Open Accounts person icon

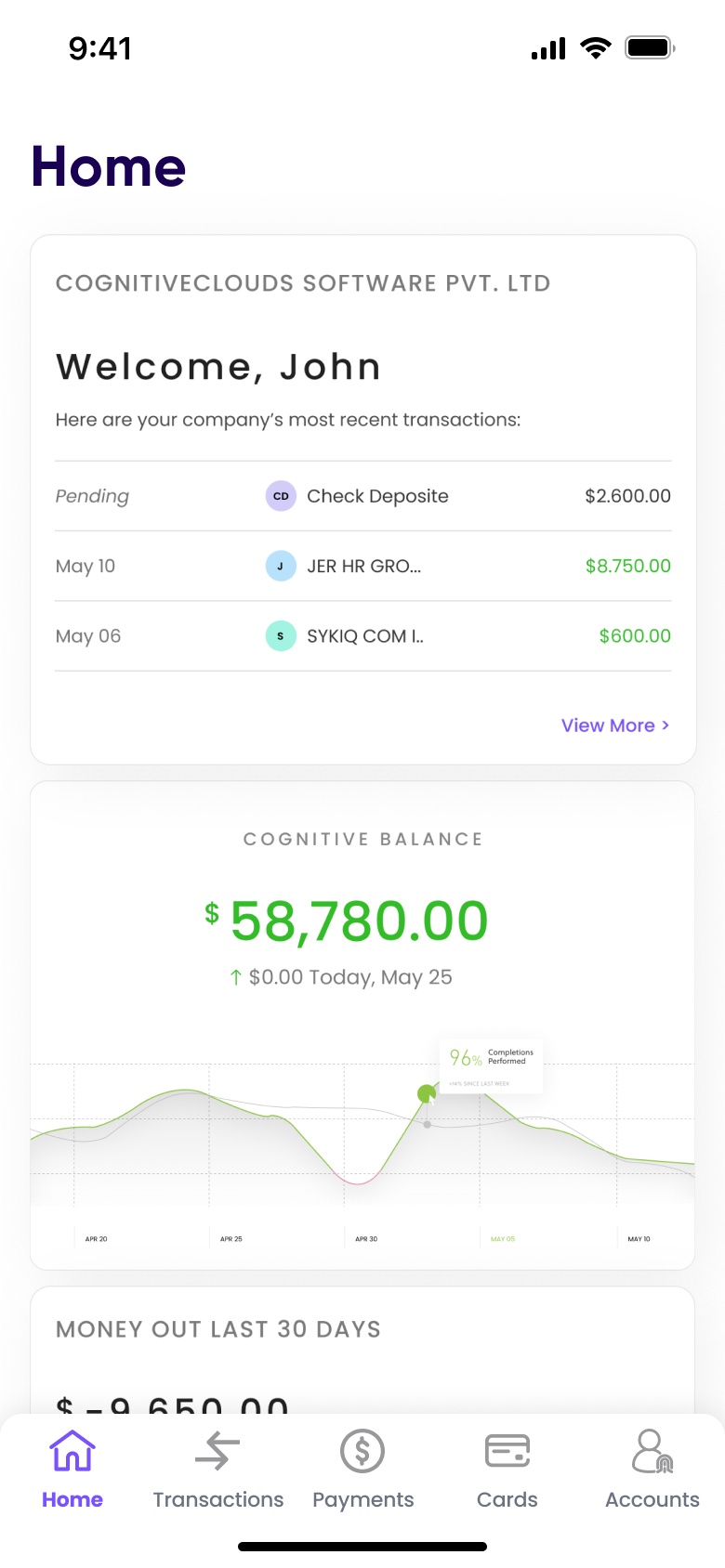point(652,1450)
